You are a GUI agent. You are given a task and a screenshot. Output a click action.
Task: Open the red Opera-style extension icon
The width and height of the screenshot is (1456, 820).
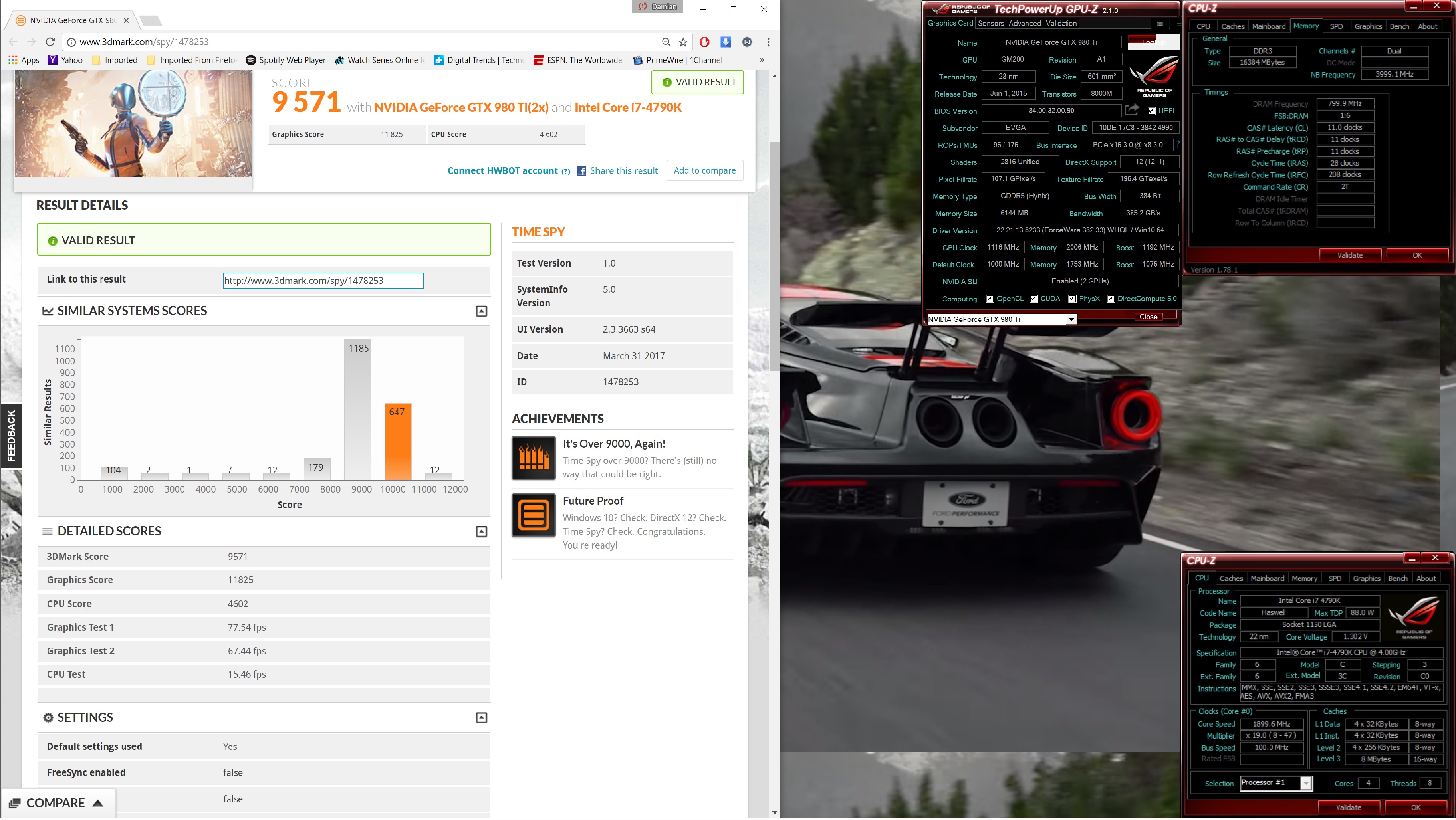point(704,42)
